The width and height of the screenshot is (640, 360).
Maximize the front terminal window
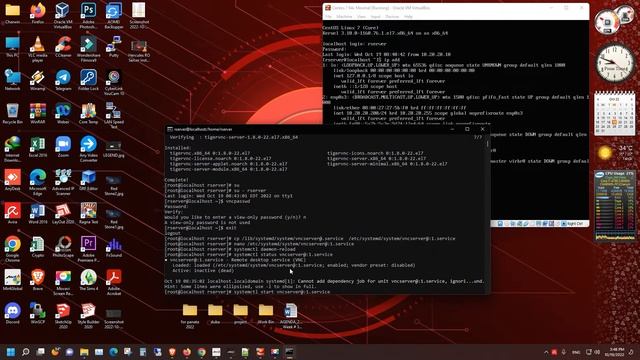point(467,129)
